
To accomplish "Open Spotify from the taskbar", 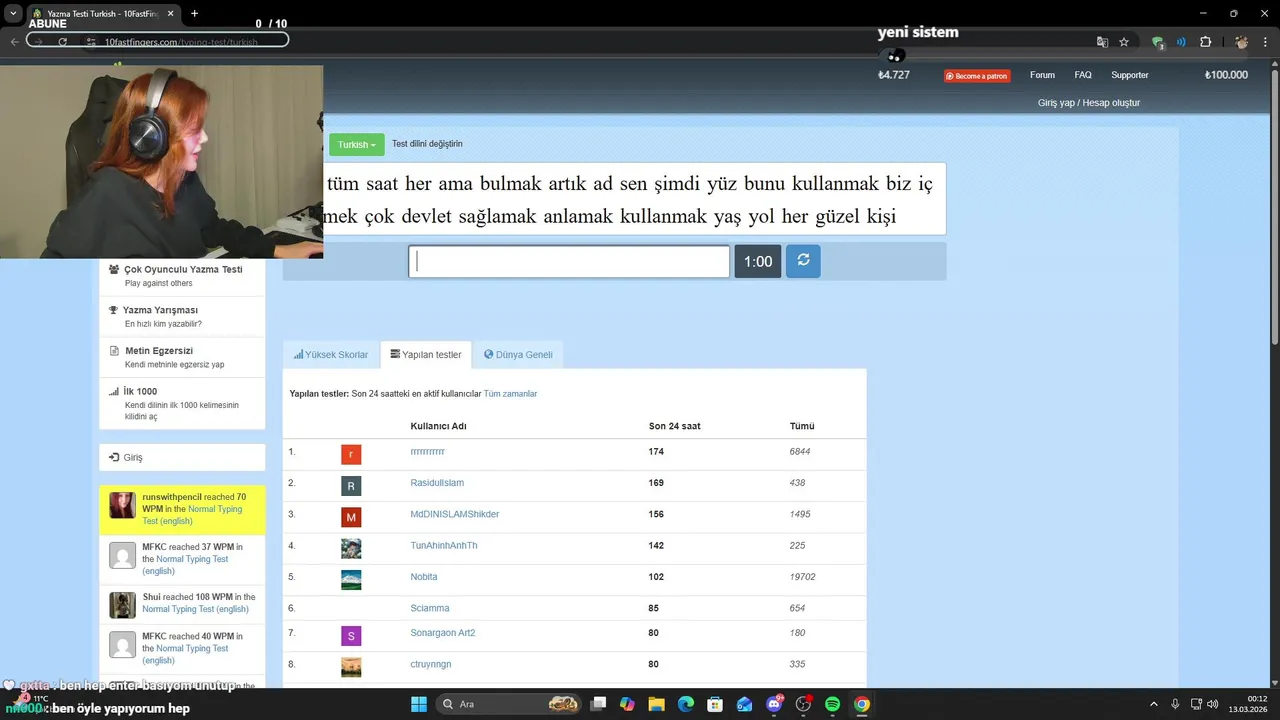I will 833,704.
